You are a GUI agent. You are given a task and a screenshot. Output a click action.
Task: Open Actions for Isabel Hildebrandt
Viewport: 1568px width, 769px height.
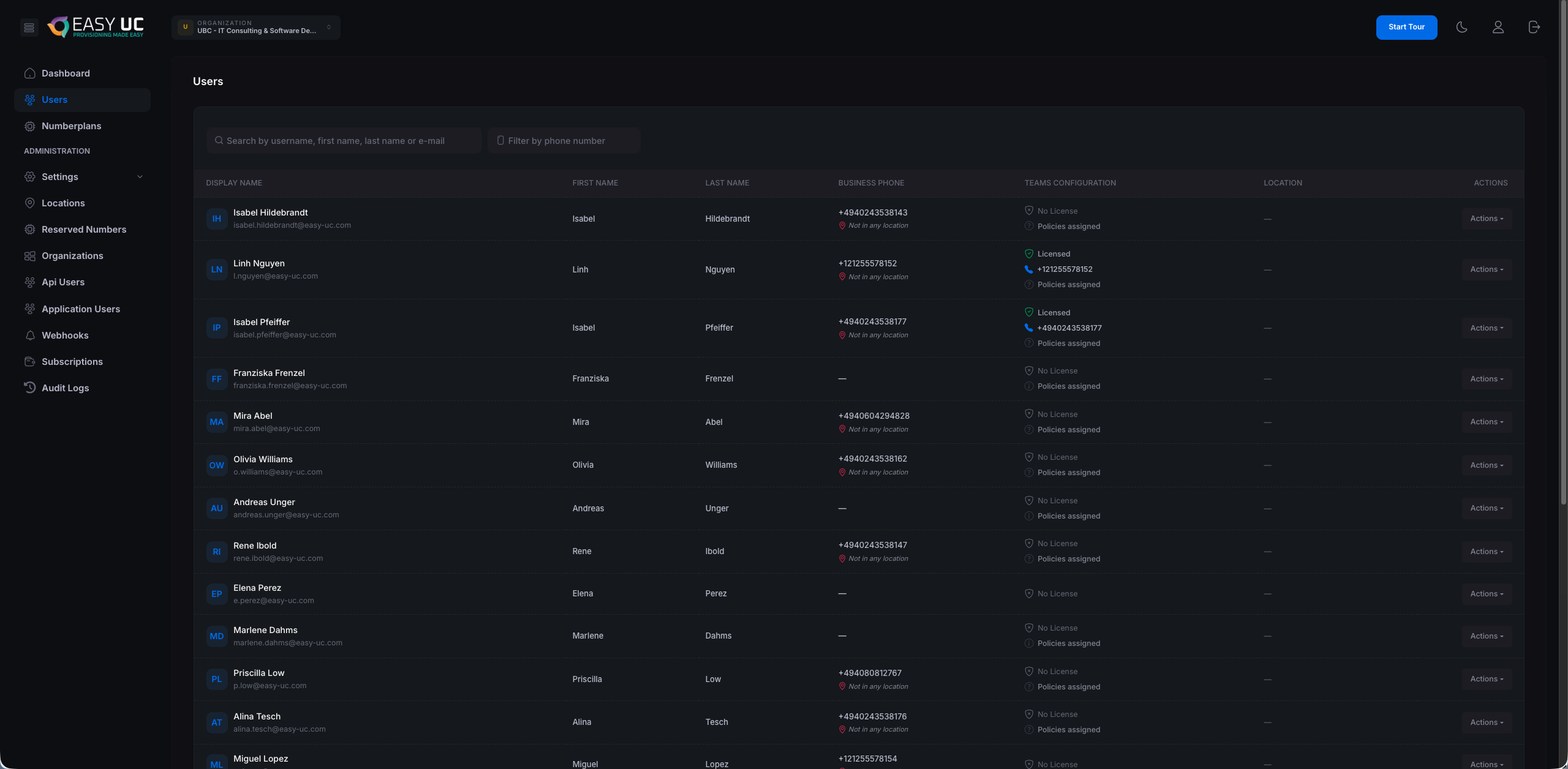1487,219
